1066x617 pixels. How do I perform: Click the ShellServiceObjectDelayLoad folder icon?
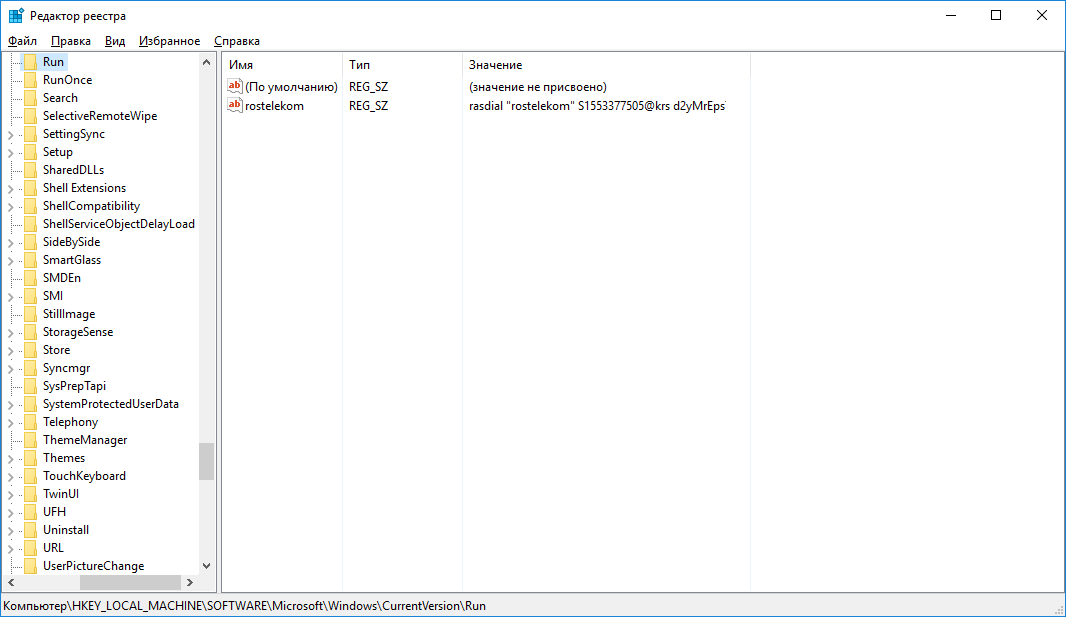click(31, 224)
